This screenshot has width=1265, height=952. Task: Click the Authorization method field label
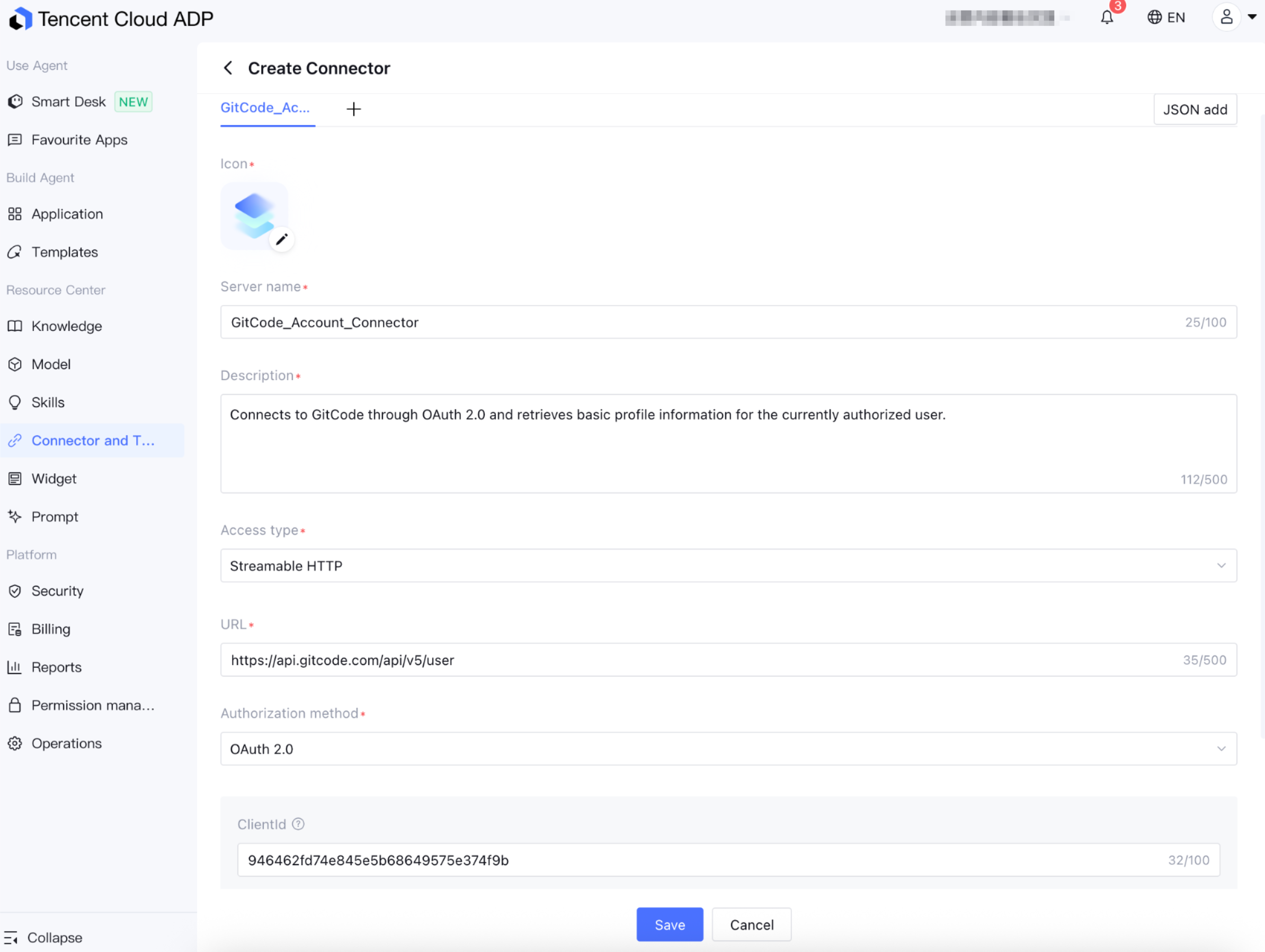pos(289,713)
